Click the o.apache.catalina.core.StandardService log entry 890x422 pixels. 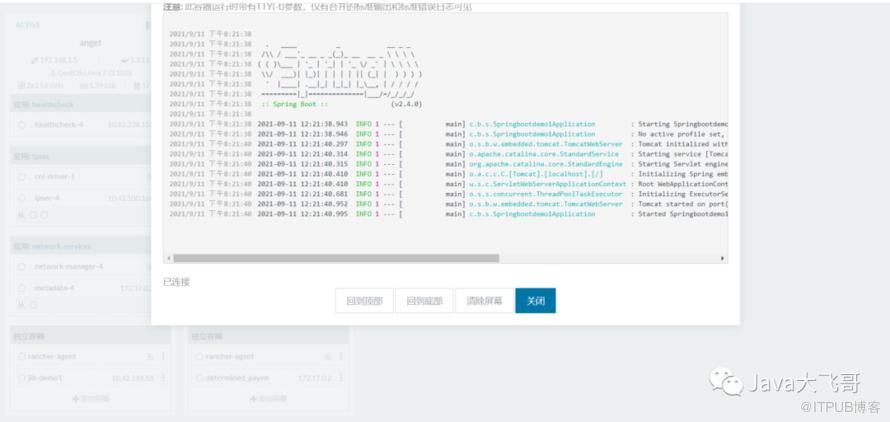pos(544,154)
